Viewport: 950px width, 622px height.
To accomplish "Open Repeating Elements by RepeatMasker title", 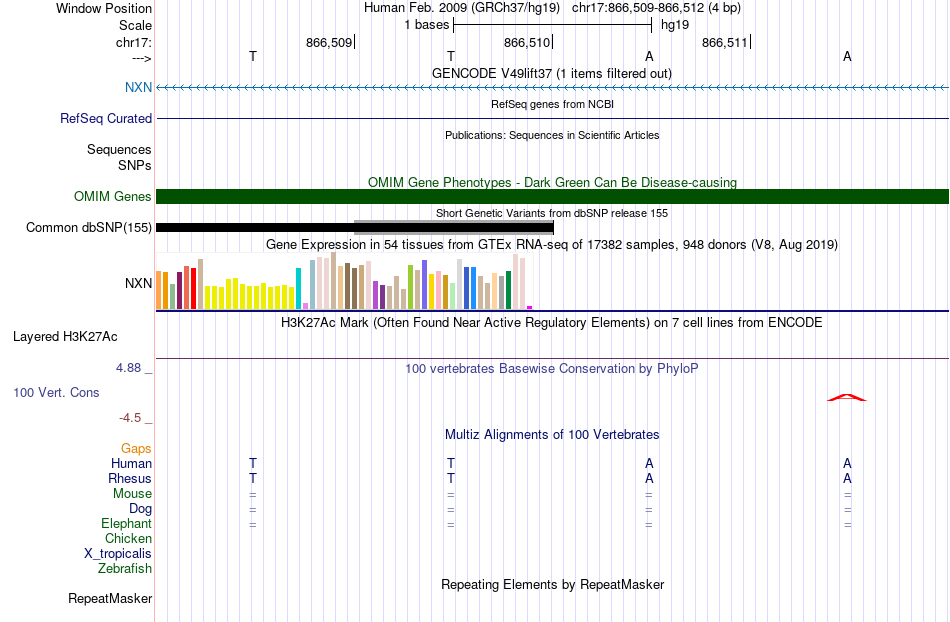I will coord(552,584).
